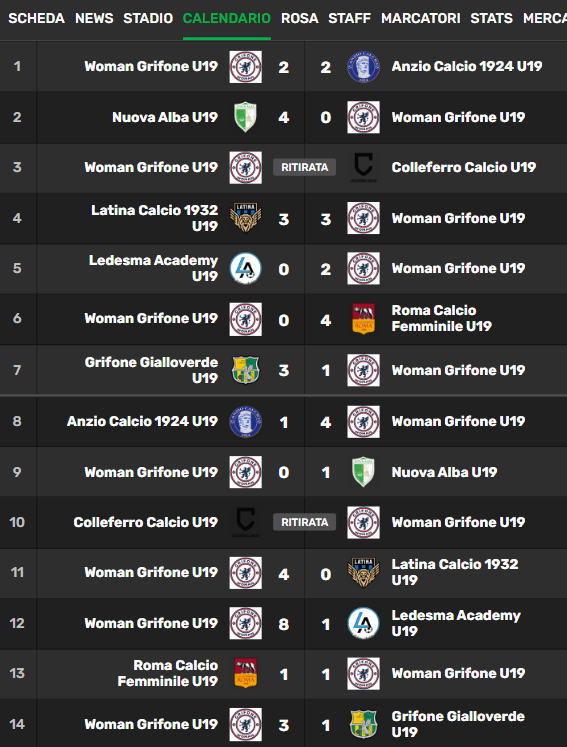Go to the STADIO tab

click(148, 18)
